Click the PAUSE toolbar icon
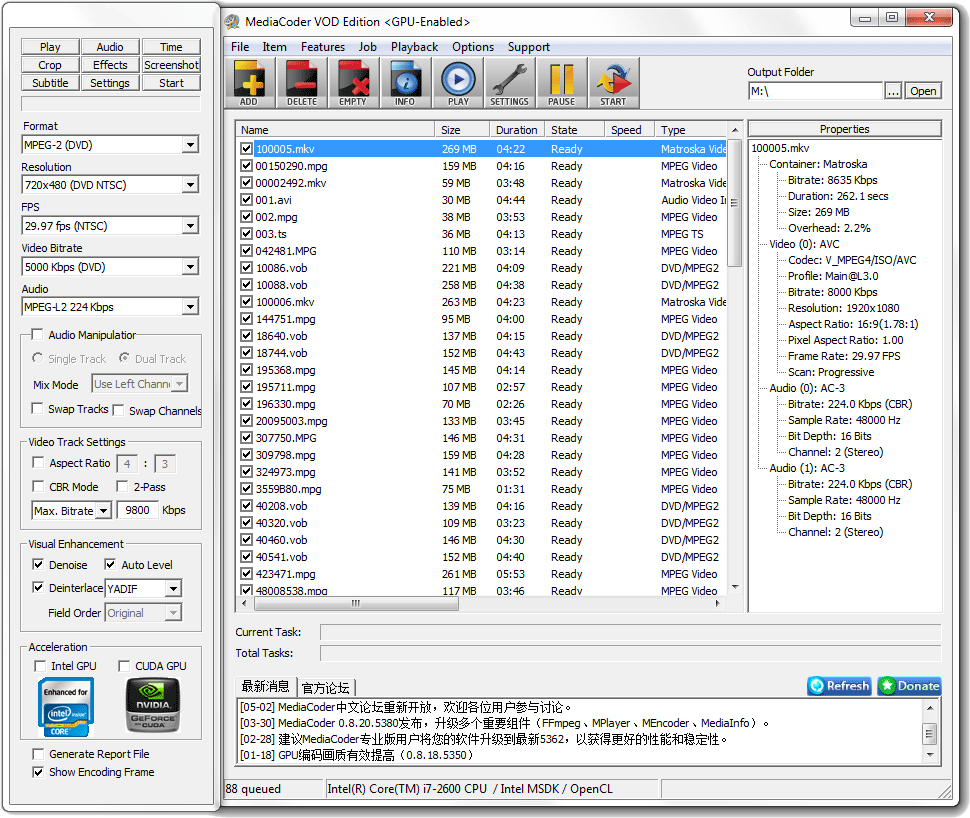 pos(562,83)
